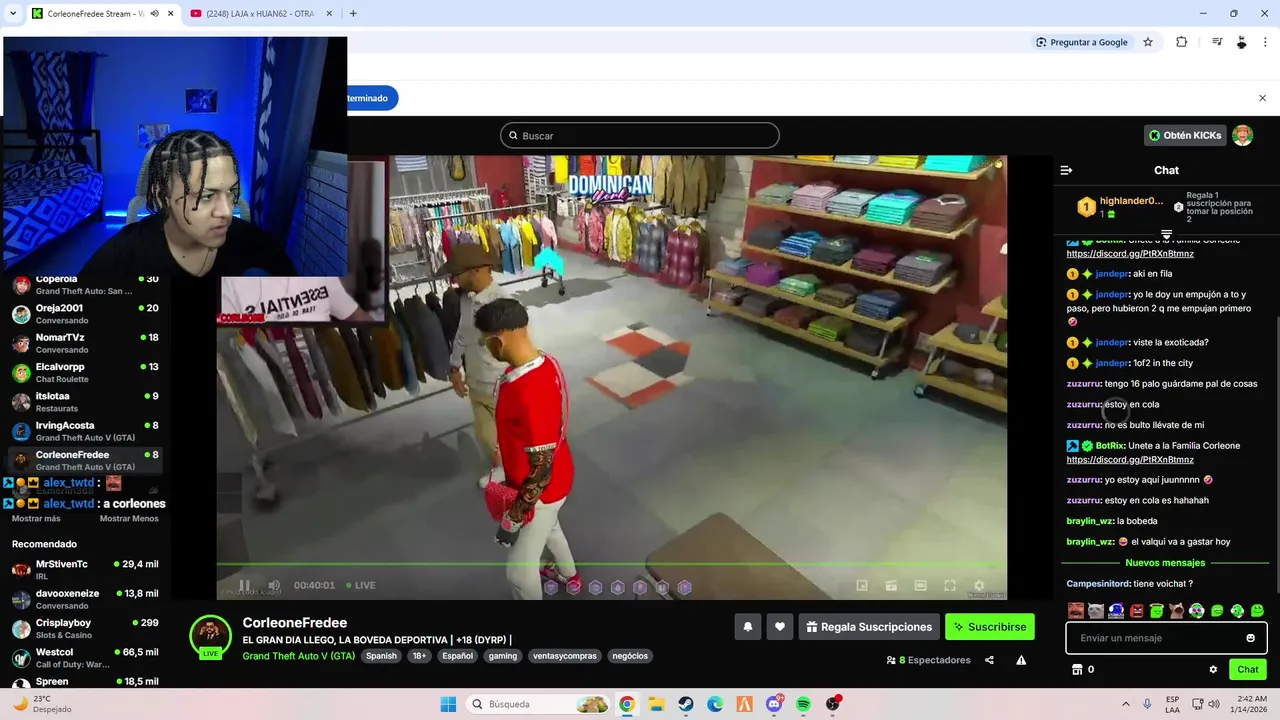Dismiss the notification banner
The image size is (1280, 720).
pos(1262,98)
